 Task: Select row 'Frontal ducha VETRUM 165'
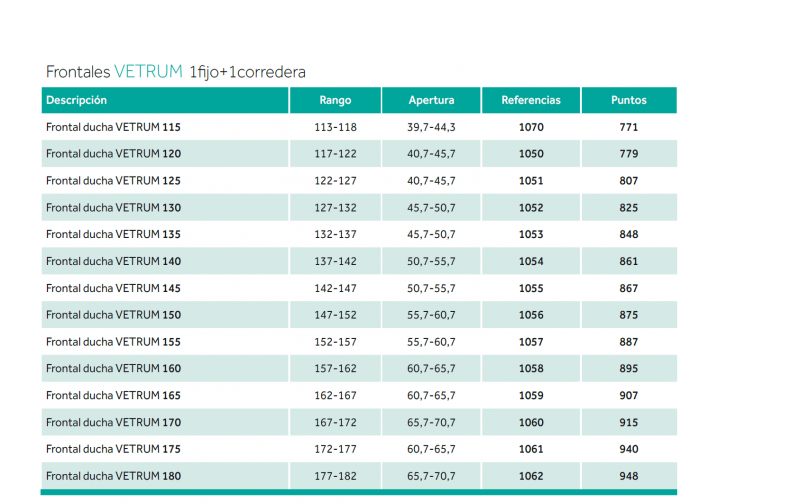[359, 395]
